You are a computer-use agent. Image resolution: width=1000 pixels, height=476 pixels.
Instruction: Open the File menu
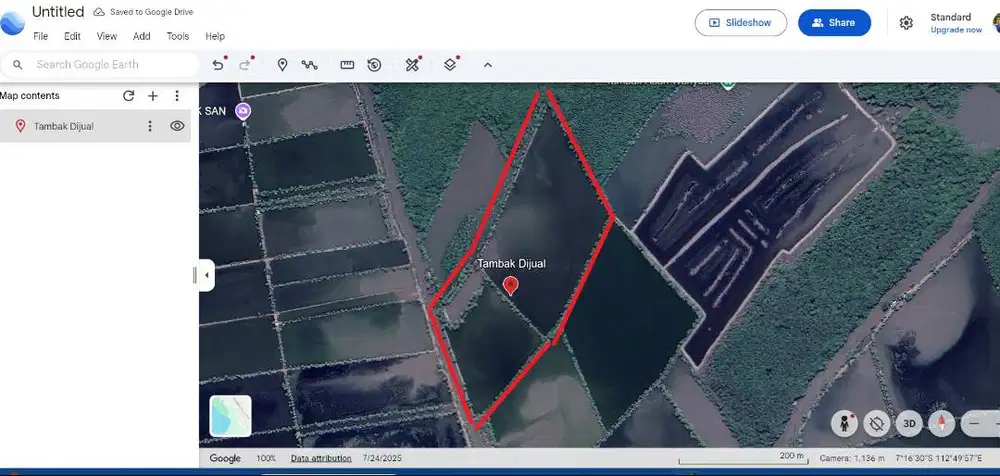pos(41,36)
